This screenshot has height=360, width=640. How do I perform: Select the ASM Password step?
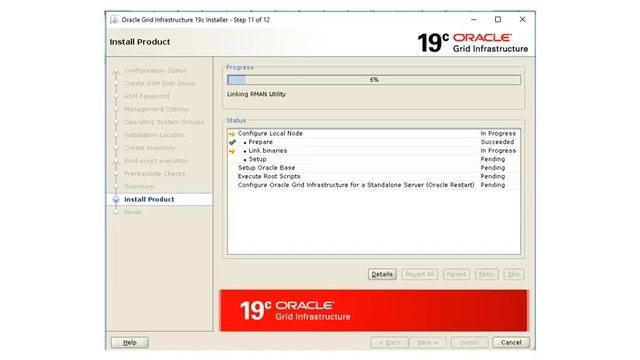(147, 96)
